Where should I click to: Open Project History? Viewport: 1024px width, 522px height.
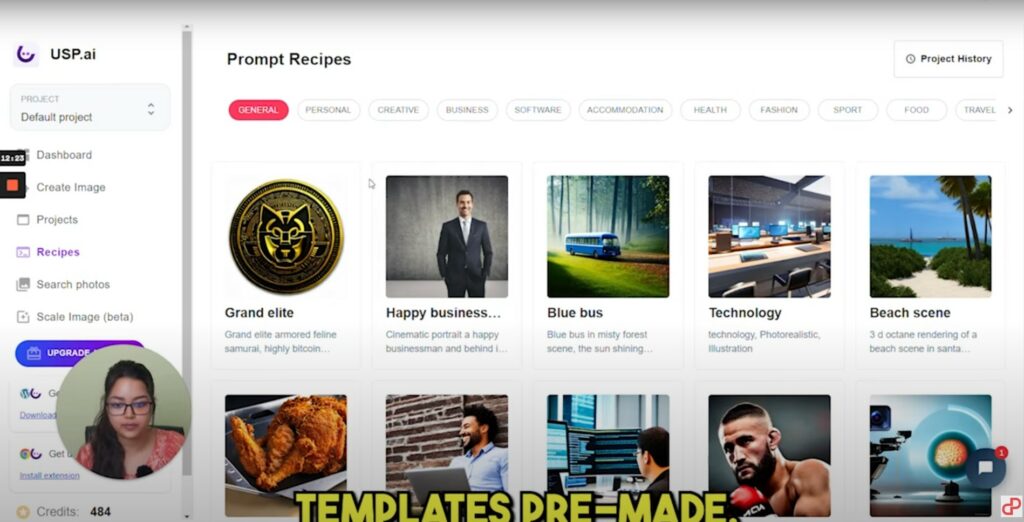pos(948,59)
